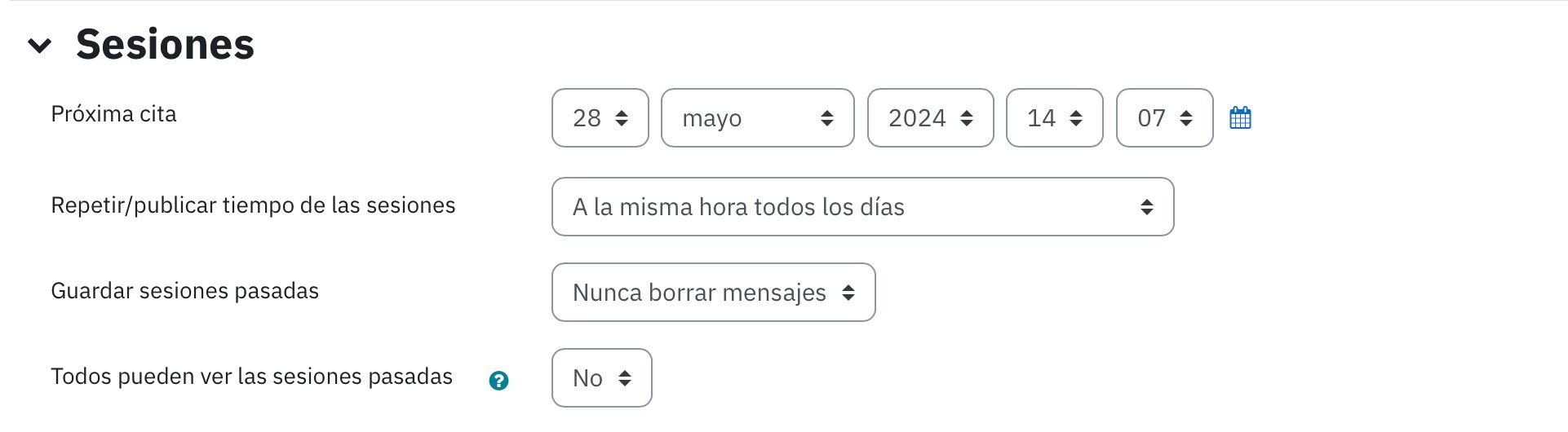Click the Repetir/publicar tiempo de las sesiones label

253,205
